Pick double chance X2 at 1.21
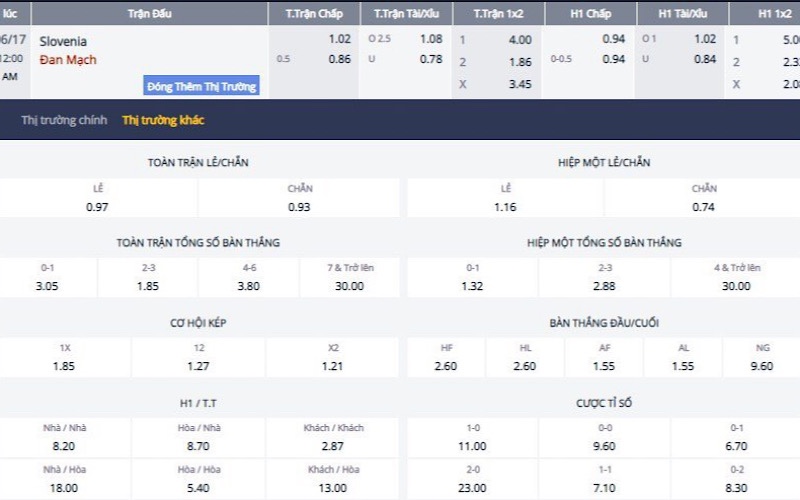This screenshot has height=500, width=800. tap(332, 366)
